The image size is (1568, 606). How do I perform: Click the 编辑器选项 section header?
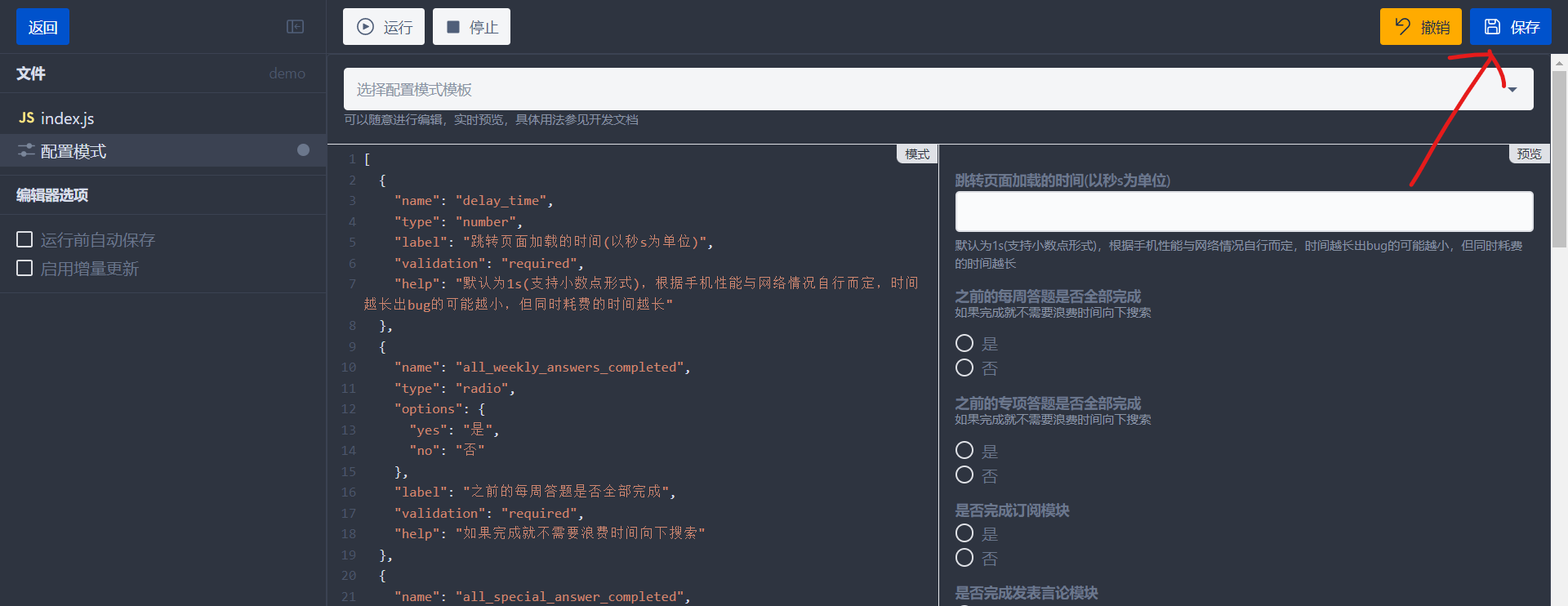coord(52,195)
